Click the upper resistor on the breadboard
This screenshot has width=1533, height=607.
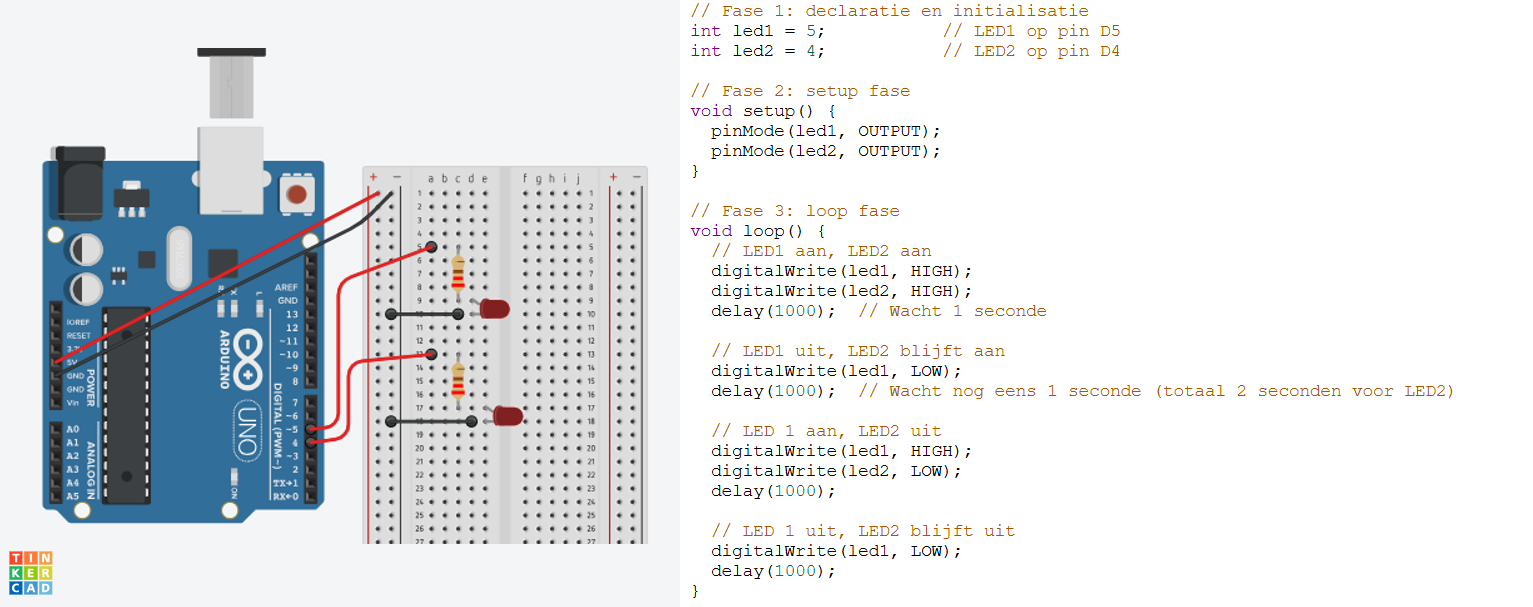coord(458,272)
